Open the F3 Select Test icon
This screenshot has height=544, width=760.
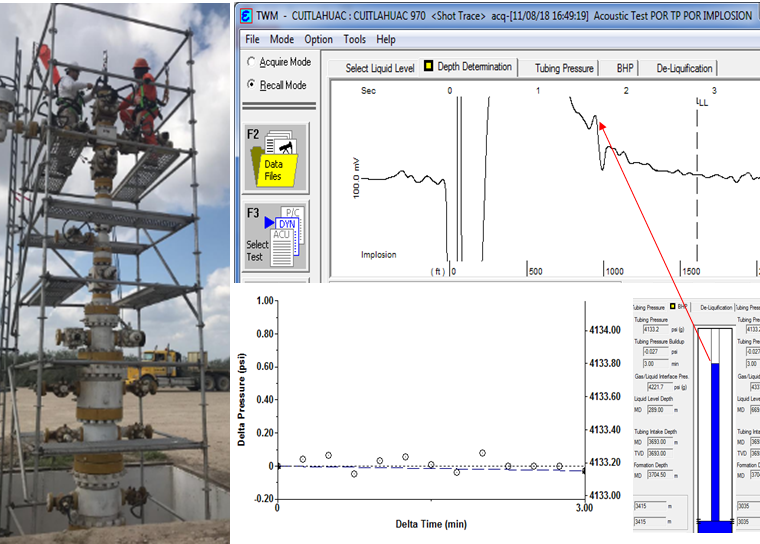275,236
